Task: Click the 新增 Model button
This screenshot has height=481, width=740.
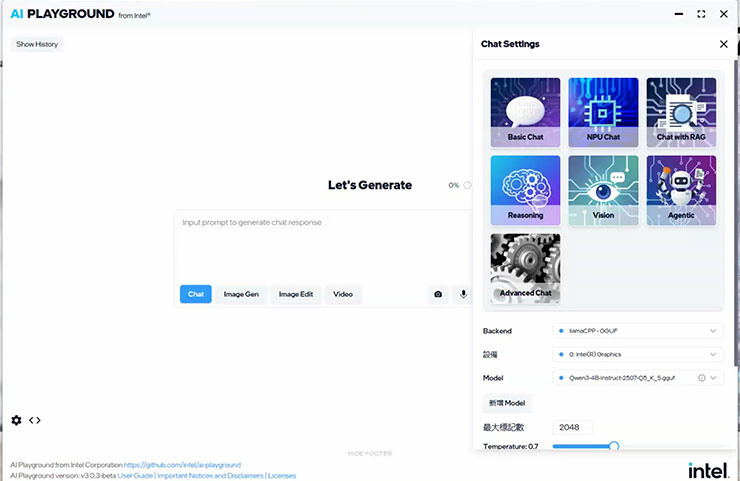Action: click(507, 403)
